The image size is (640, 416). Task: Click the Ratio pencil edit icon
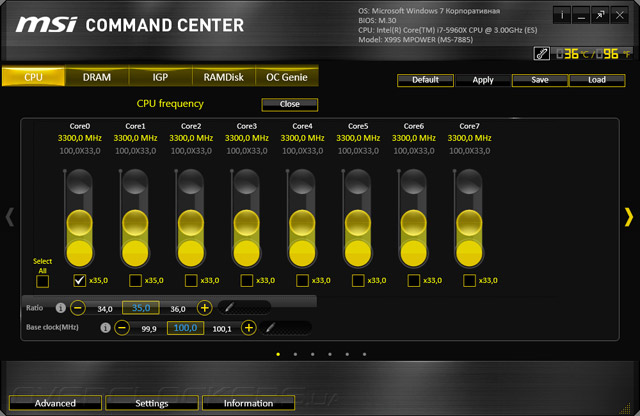pyautogui.click(x=229, y=307)
